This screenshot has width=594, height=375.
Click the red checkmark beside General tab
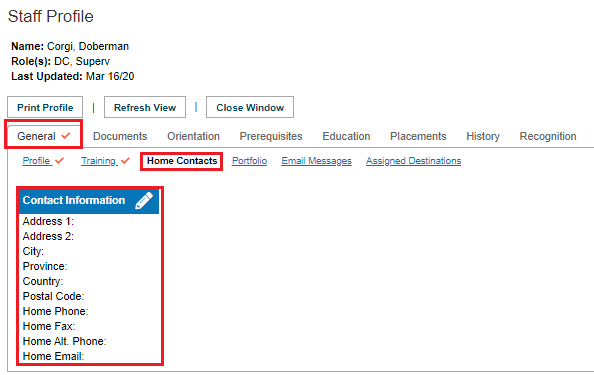point(66,136)
